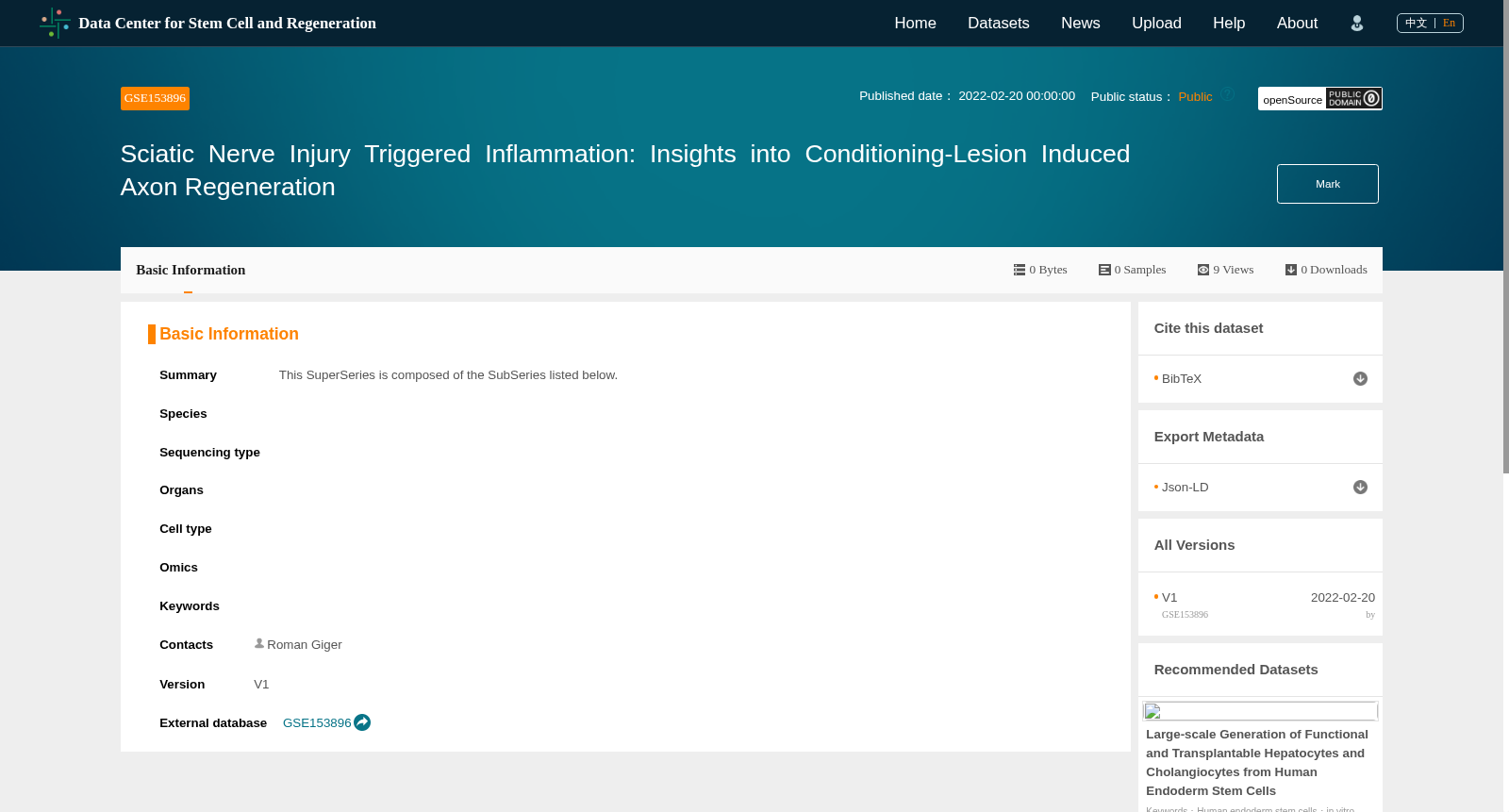
Task: Click the Recommended Datasets heading
Action: pos(1235,670)
